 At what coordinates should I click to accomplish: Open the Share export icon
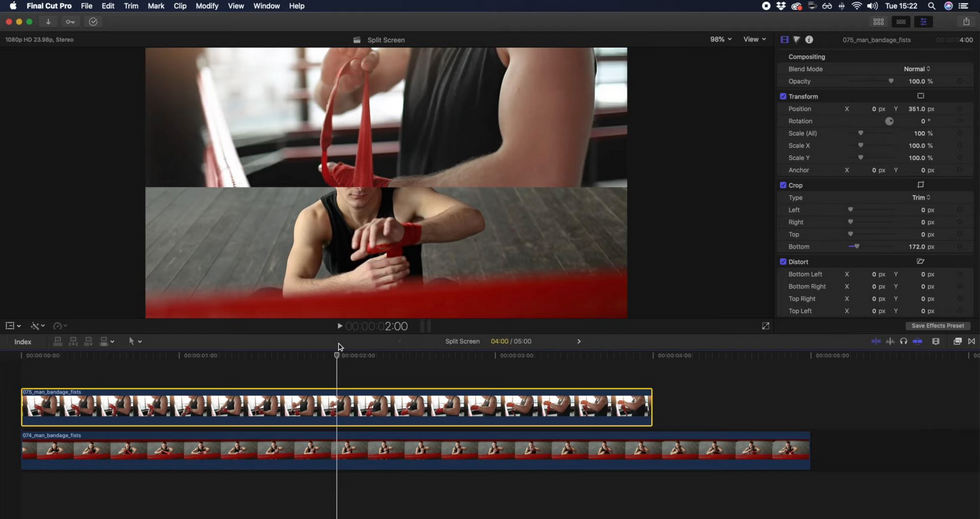pyautogui.click(x=965, y=21)
